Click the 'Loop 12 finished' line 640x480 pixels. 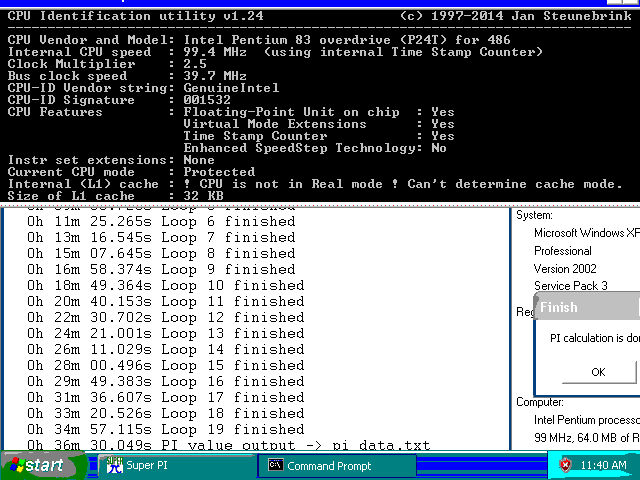pyautogui.click(x=166, y=318)
